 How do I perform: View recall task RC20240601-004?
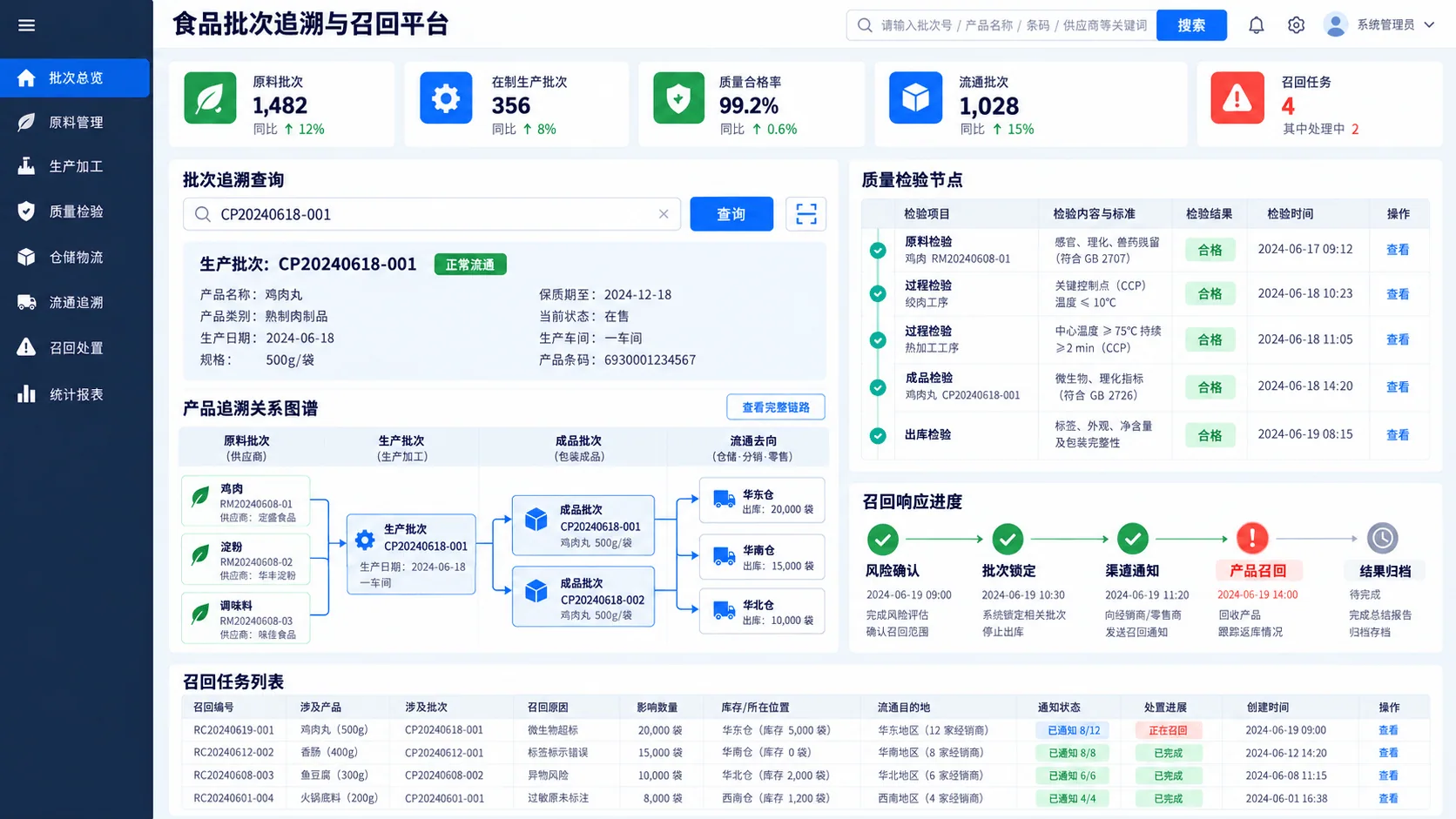pos(1388,798)
